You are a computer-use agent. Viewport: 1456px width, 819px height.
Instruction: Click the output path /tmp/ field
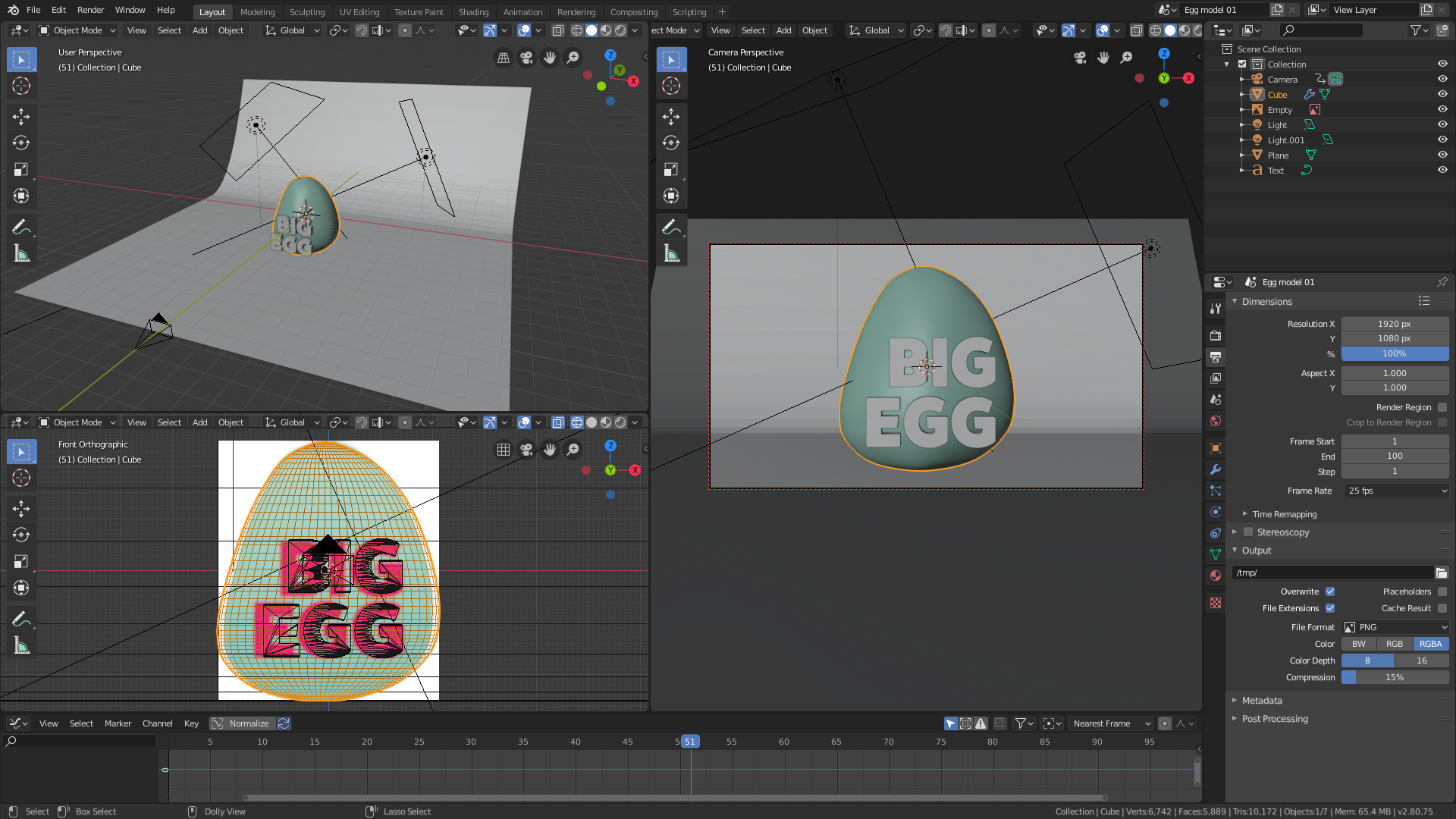[1332, 573]
